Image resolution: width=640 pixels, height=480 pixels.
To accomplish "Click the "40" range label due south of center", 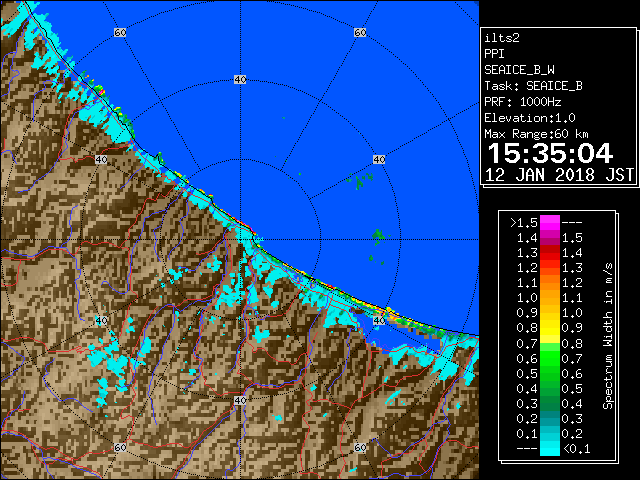I will [x=240, y=400].
